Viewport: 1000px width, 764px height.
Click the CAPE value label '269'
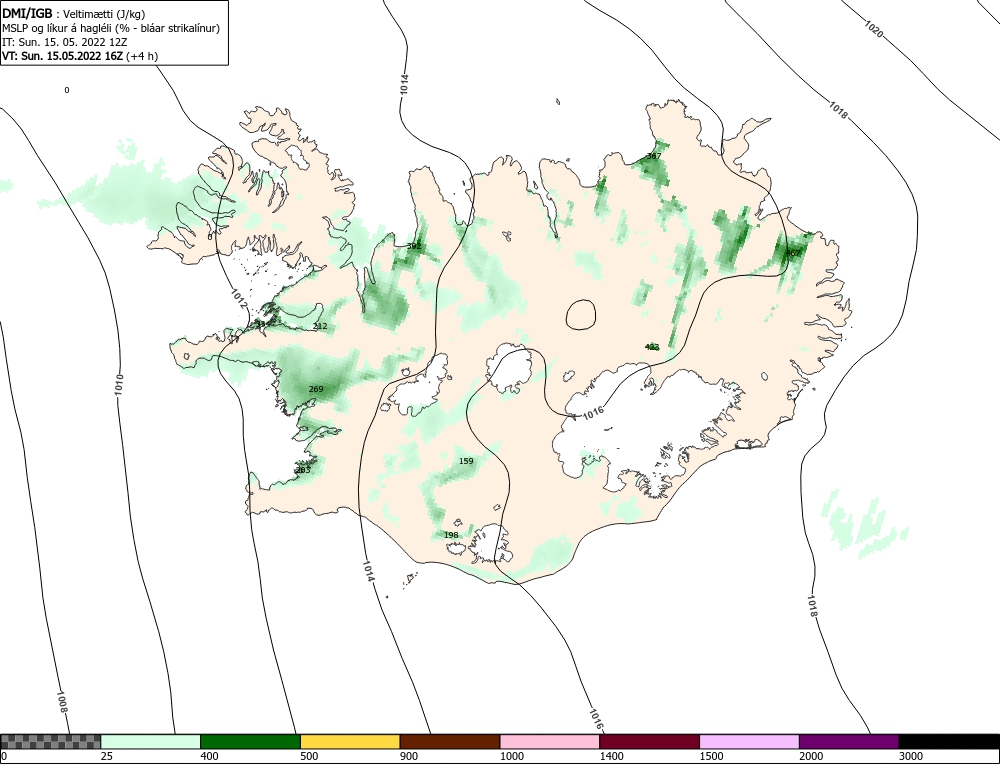[316, 389]
